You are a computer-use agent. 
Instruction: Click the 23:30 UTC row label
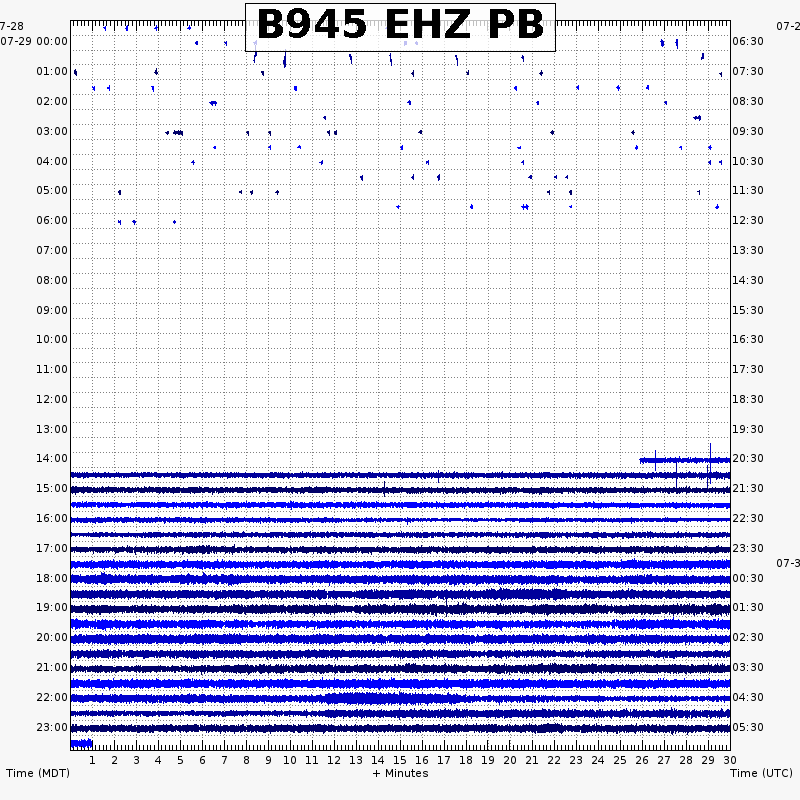point(748,548)
